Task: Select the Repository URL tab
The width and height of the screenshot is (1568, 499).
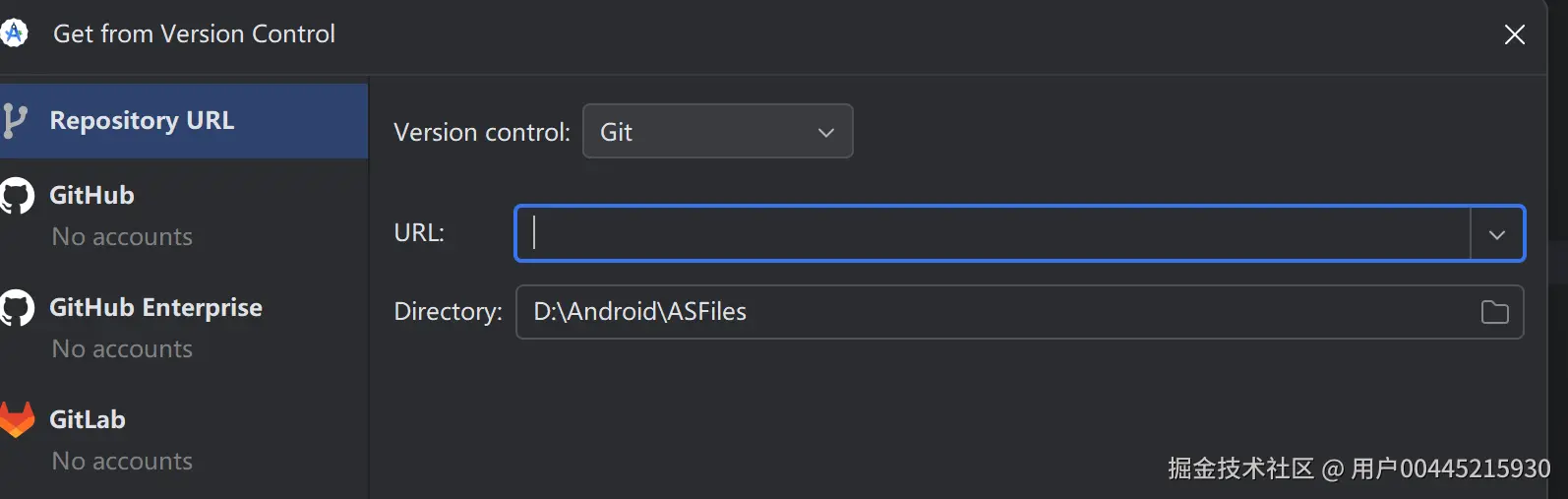Action: point(142,121)
